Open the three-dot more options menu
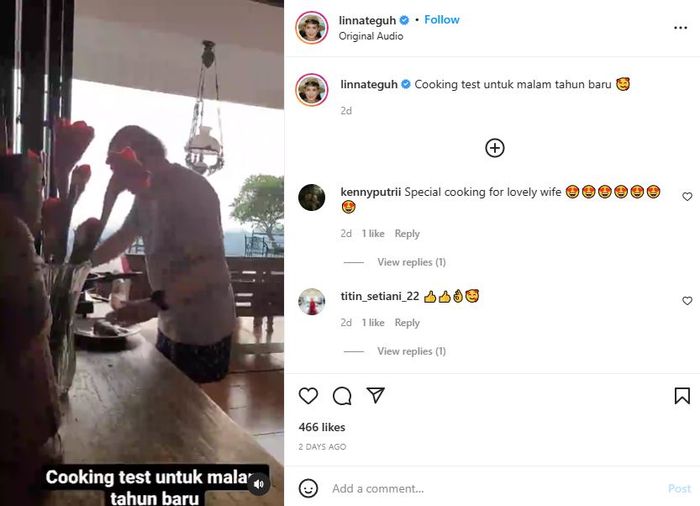The width and height of the screenshot is (700, 506). point(681,28)
